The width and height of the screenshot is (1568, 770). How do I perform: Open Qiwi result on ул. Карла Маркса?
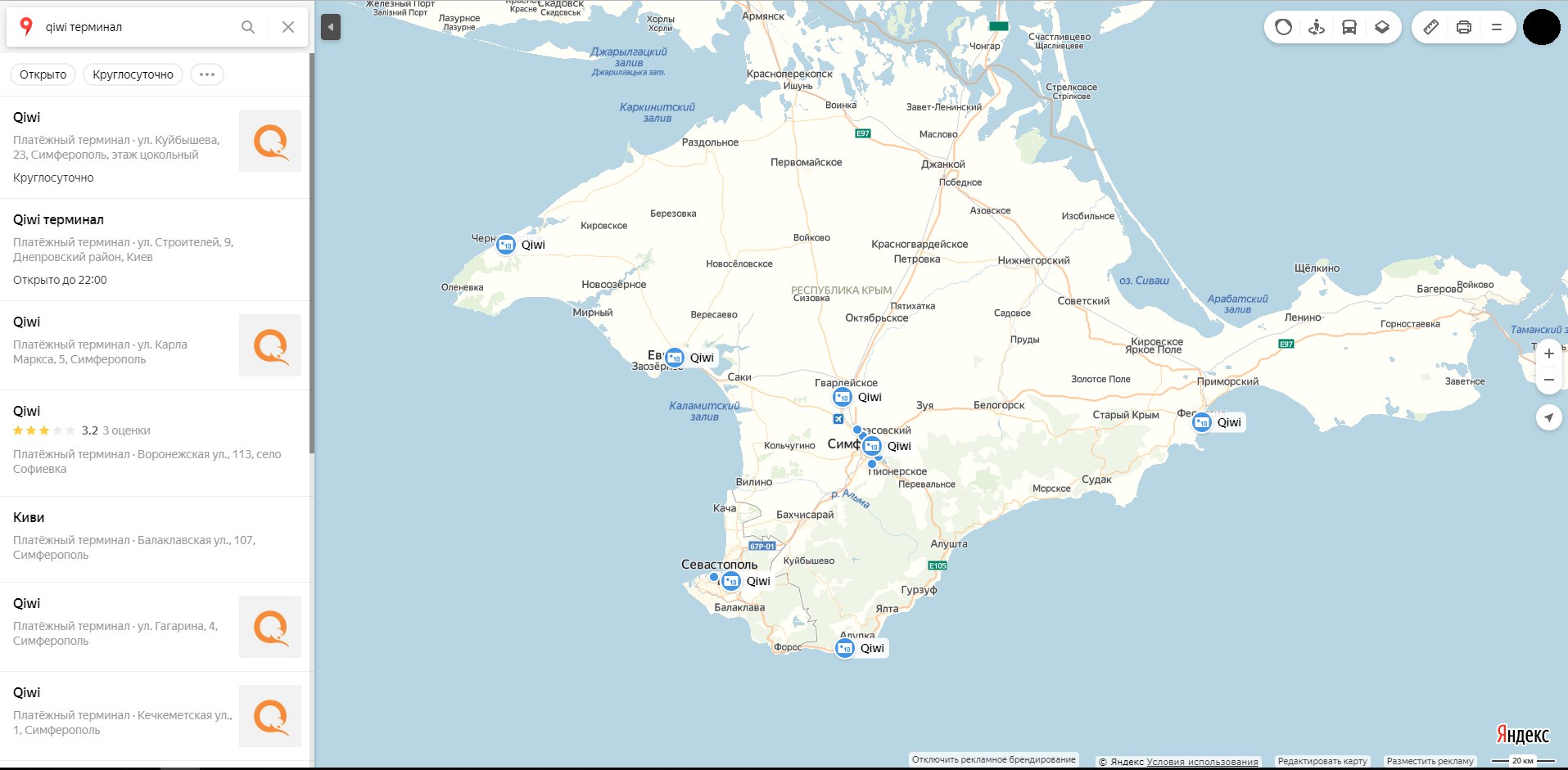tap(156, 345)
